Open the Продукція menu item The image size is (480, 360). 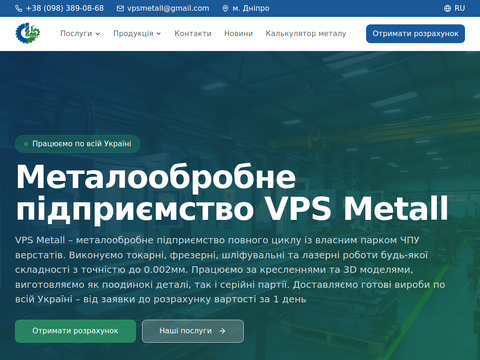coord(133,33)
